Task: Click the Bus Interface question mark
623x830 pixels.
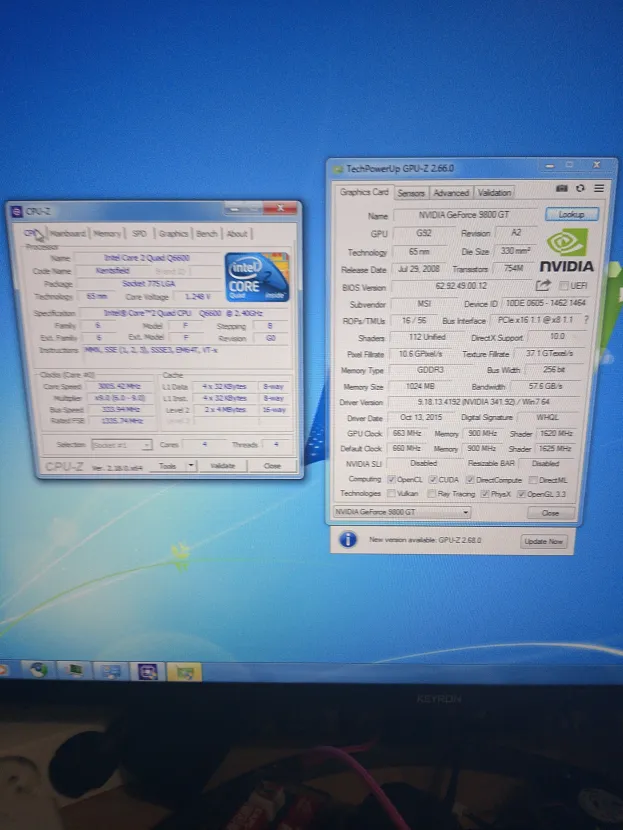Action: 585,320
